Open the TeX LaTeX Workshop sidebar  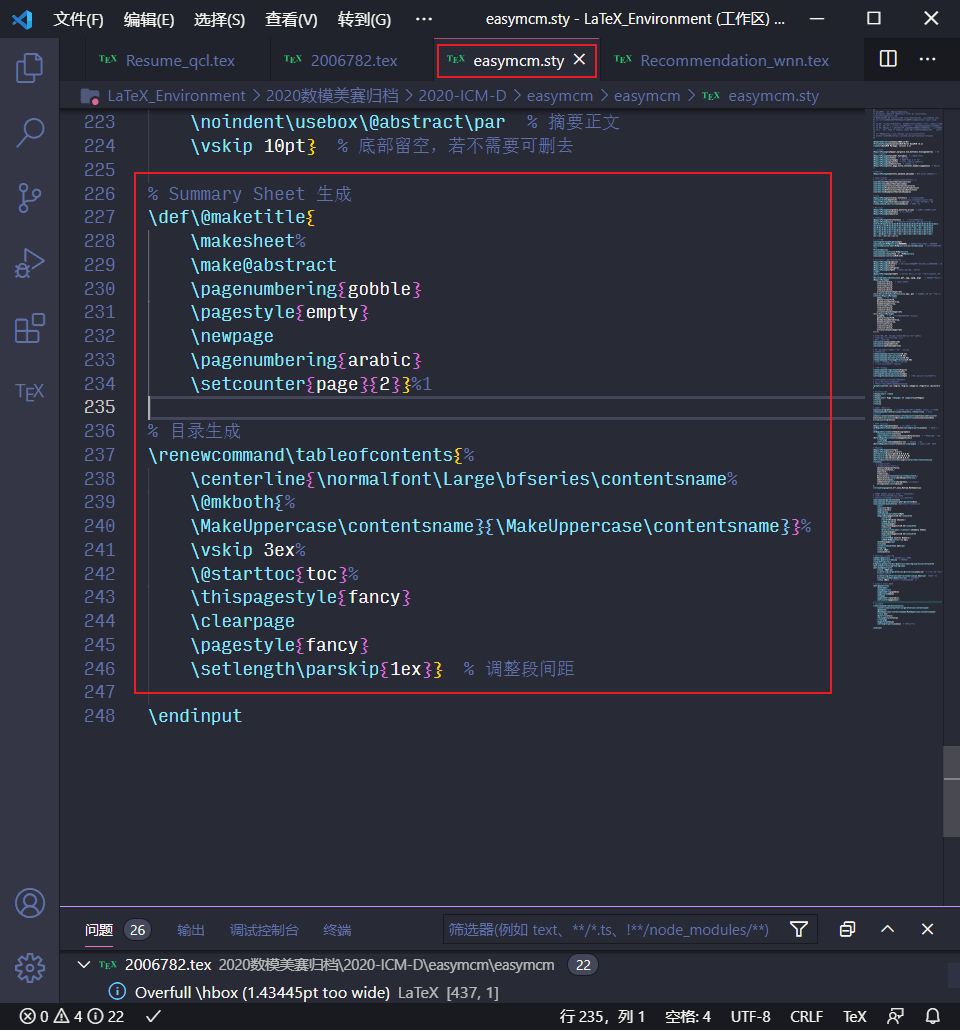click(30, 392)
